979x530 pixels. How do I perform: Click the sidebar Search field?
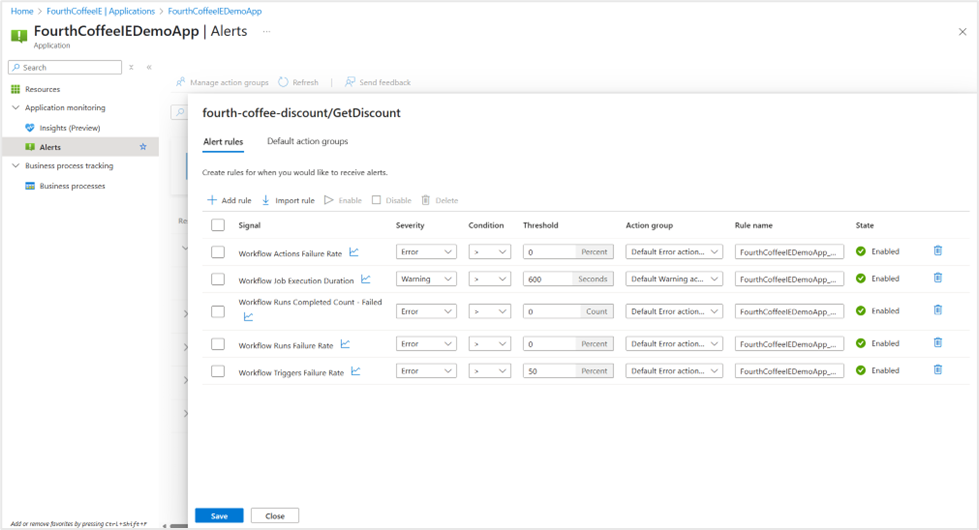click(x=65, y=67)
